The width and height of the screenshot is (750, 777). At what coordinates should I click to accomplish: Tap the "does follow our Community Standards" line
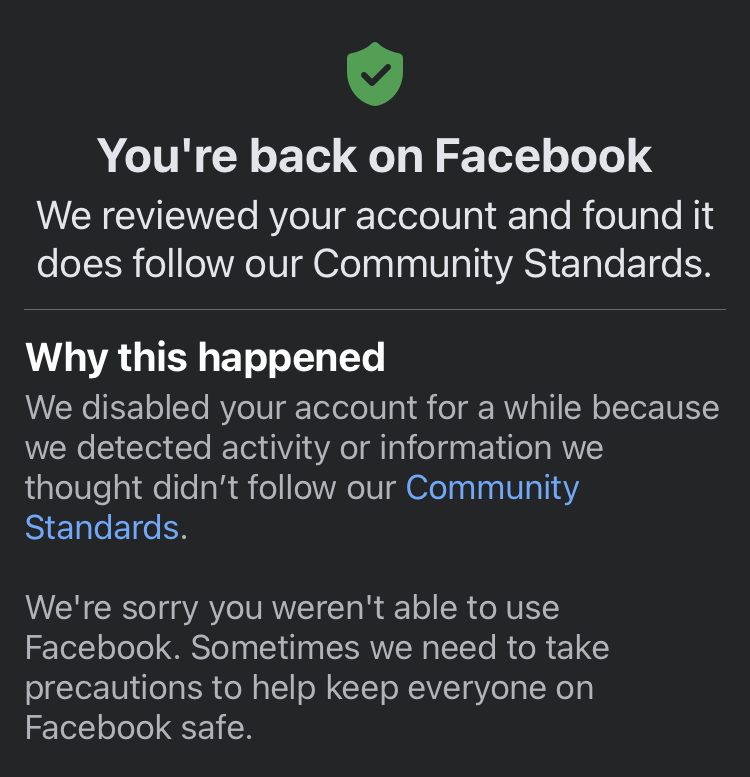pos(375,263)
